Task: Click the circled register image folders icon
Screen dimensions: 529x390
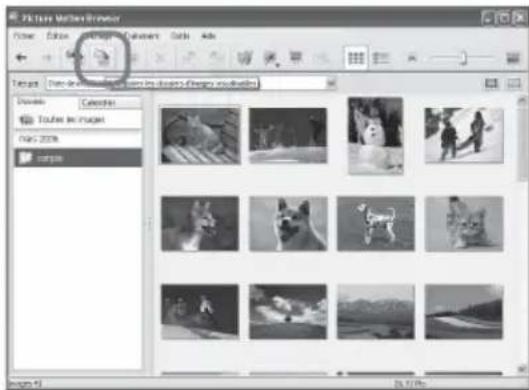Action: click(x=102, y=57)
